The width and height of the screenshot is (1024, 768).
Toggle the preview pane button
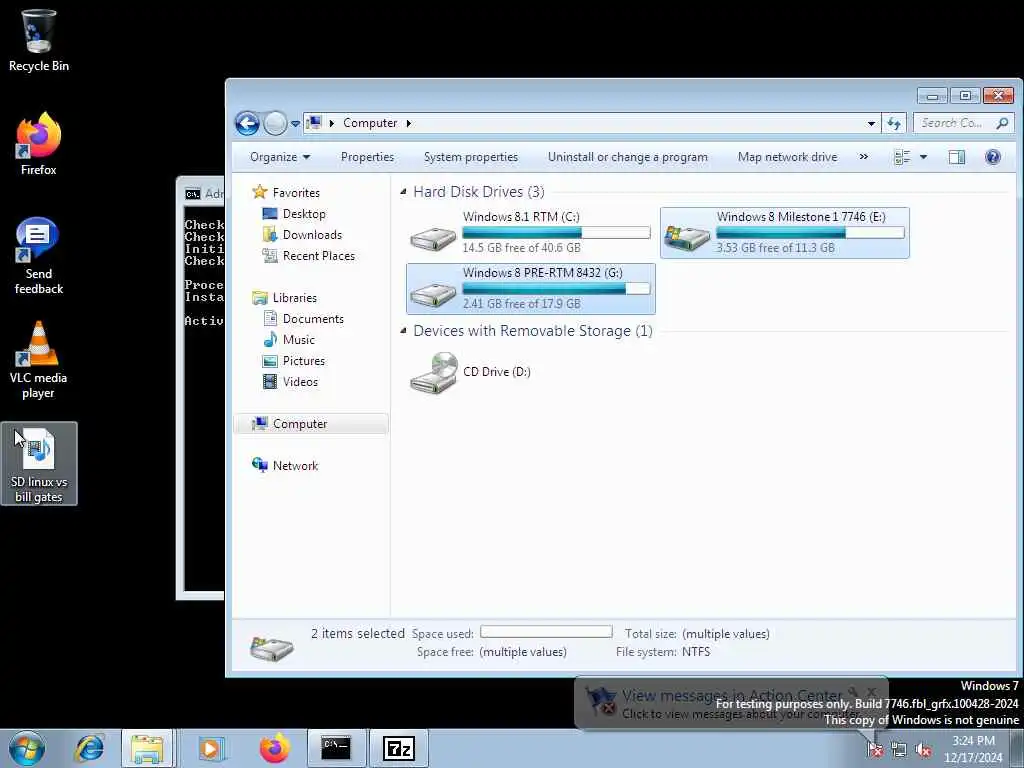(x=957, y=157)
